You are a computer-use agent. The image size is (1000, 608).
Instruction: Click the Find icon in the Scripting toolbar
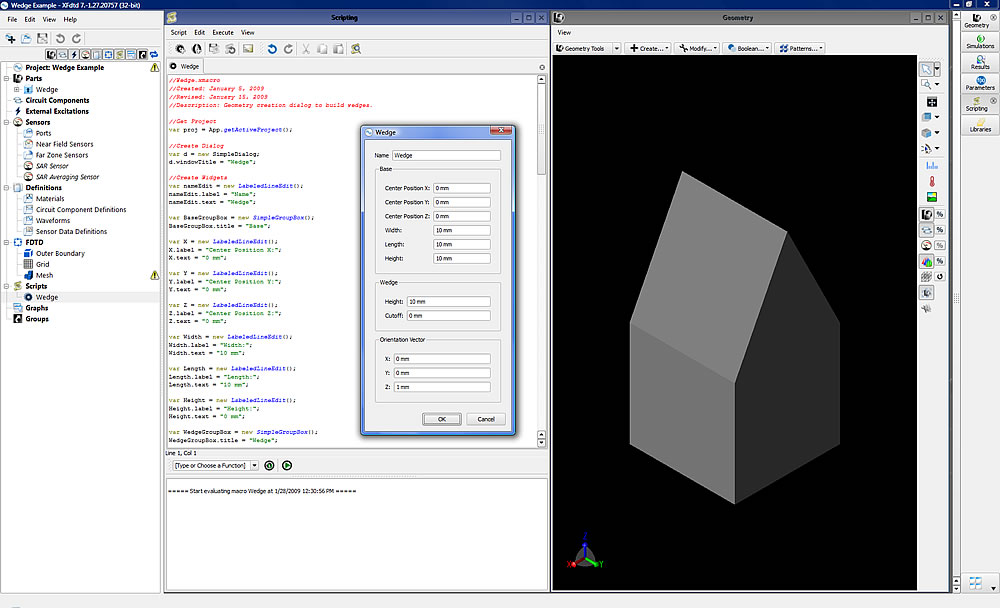point(356,48)
